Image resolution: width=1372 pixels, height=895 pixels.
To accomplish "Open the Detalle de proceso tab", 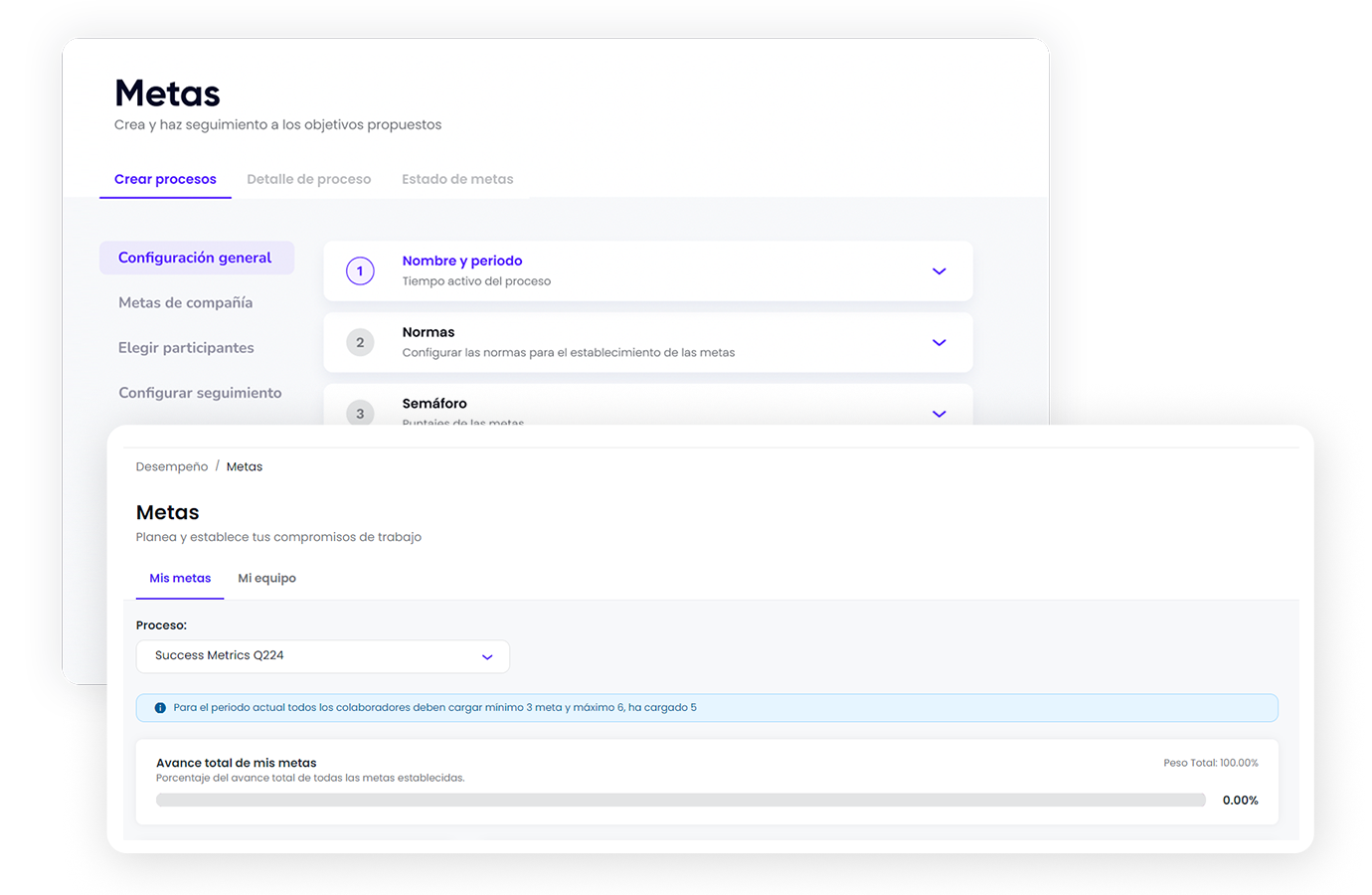I will [x=308, y=179].
